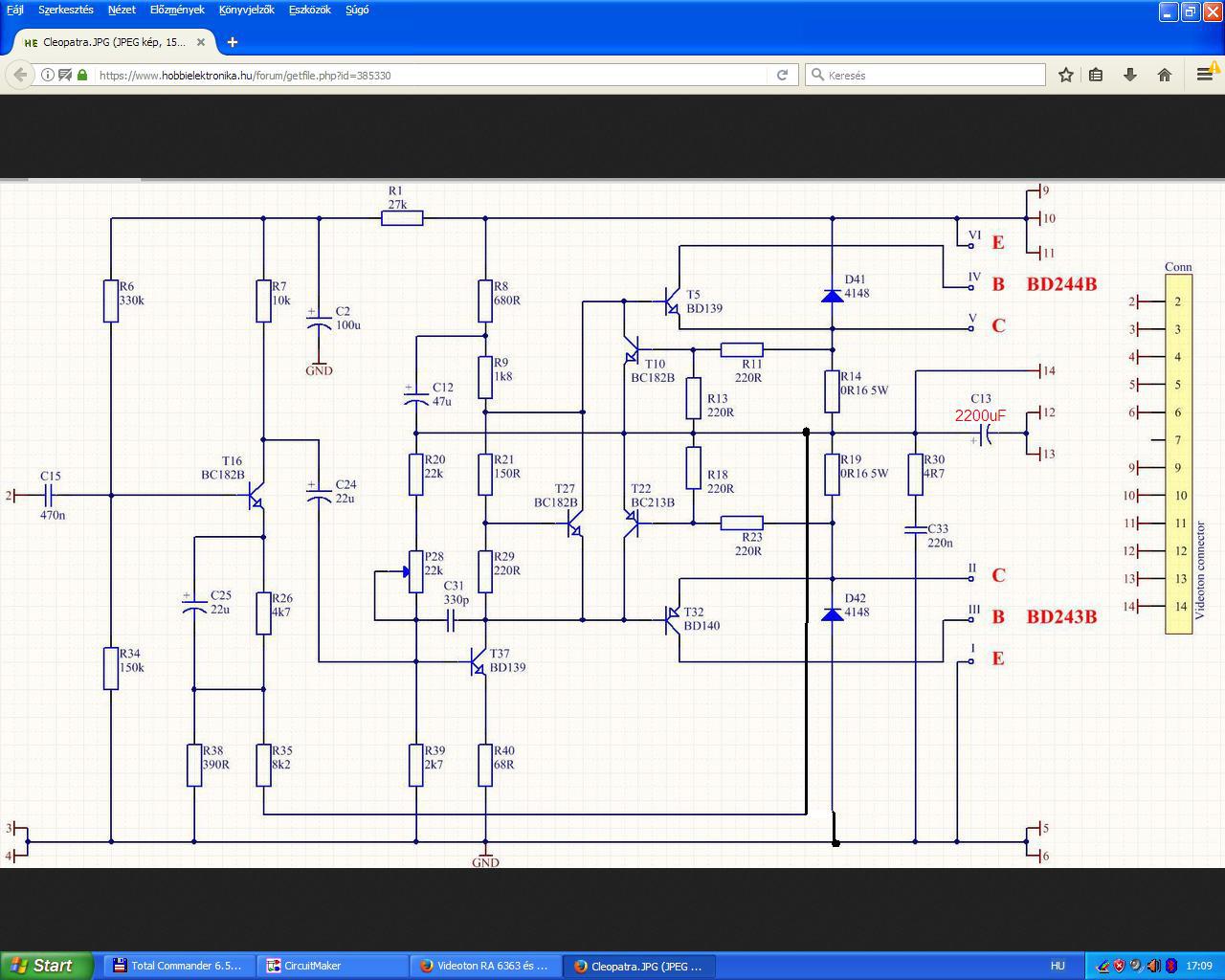Image resolution: width=1225 pixels, height=980 pixels.
Task: Open the Fájl menu
Action: pyautogui.click(x=15, y=10)
